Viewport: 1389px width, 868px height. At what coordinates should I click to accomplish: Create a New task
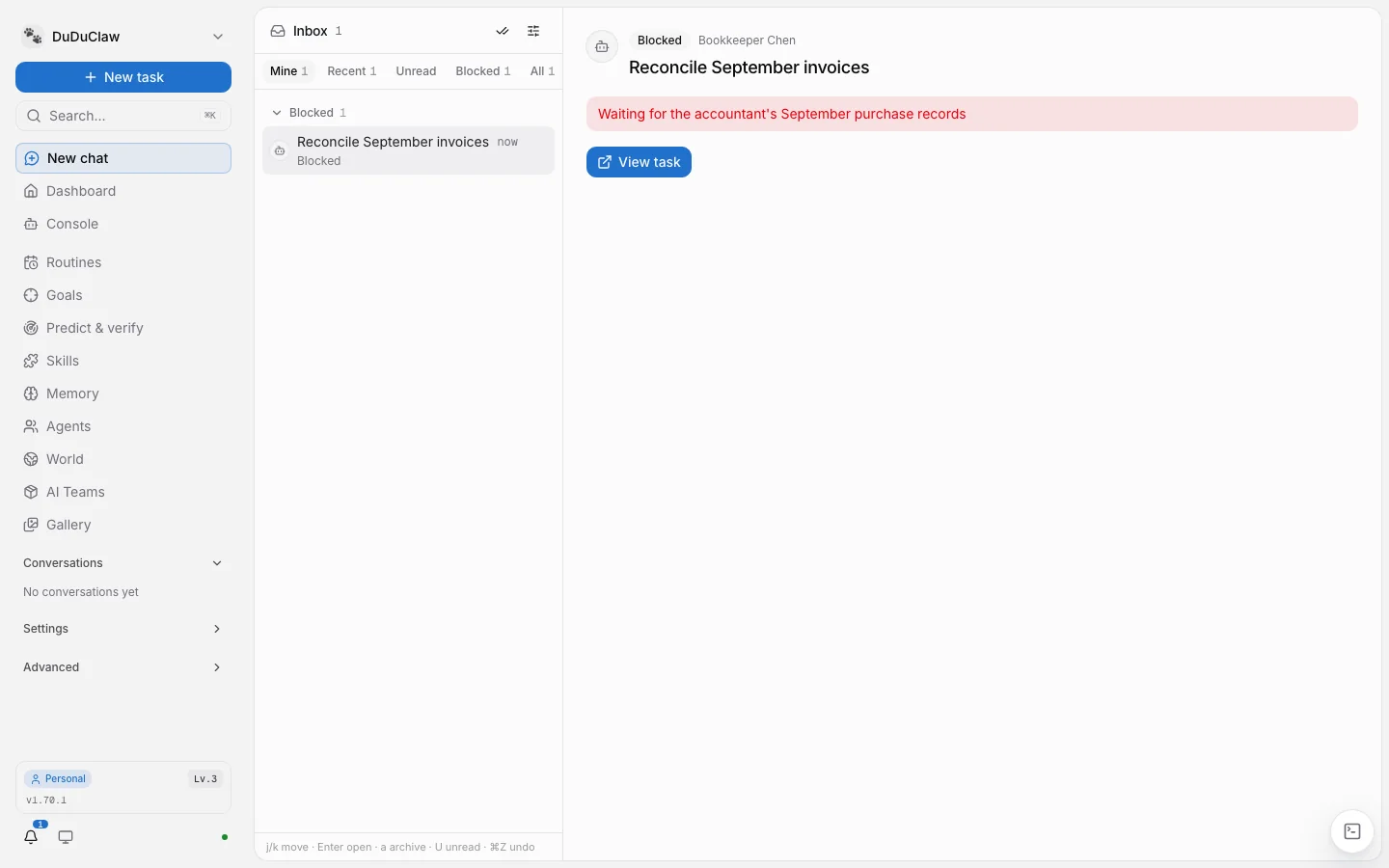(x=123, y=77)
